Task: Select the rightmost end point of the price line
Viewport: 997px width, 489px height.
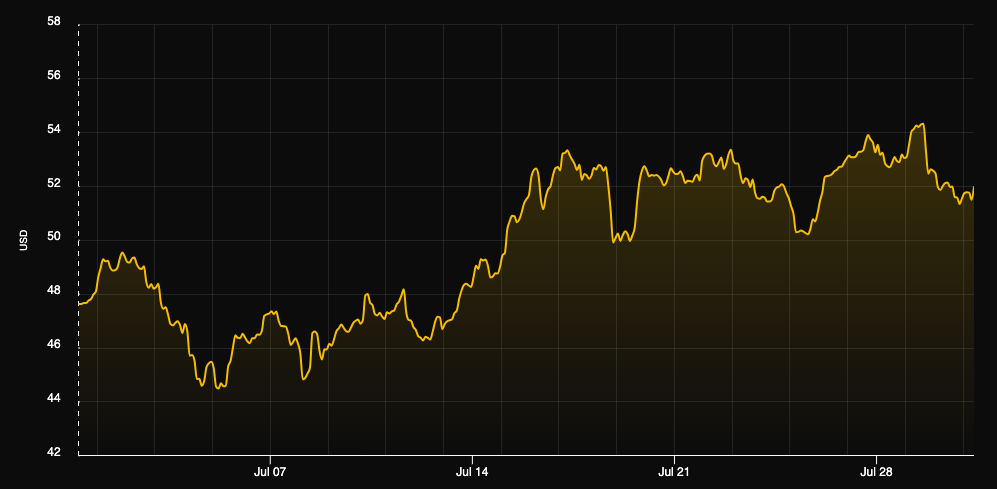Action: [x=973, y=188]
